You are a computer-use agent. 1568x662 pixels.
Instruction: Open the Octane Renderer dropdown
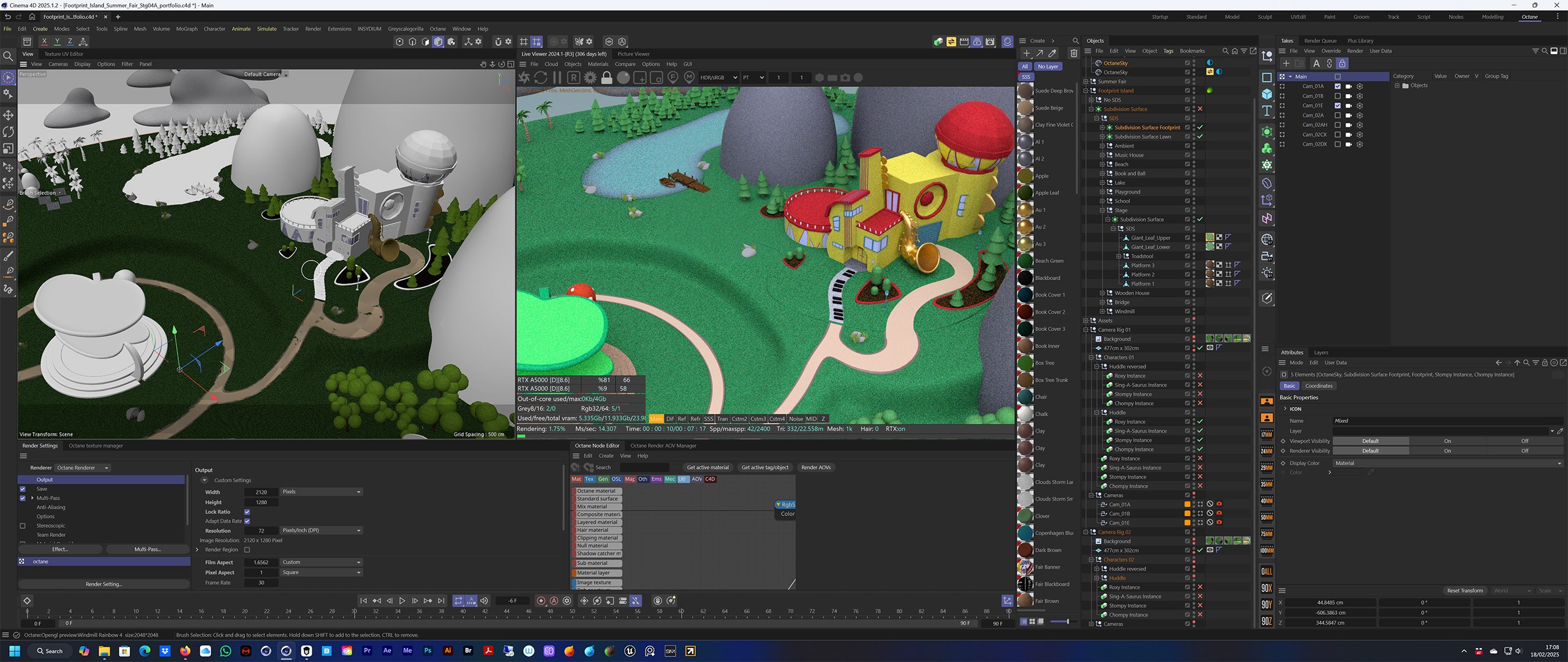pyautogui.click(x=83, y=468)
